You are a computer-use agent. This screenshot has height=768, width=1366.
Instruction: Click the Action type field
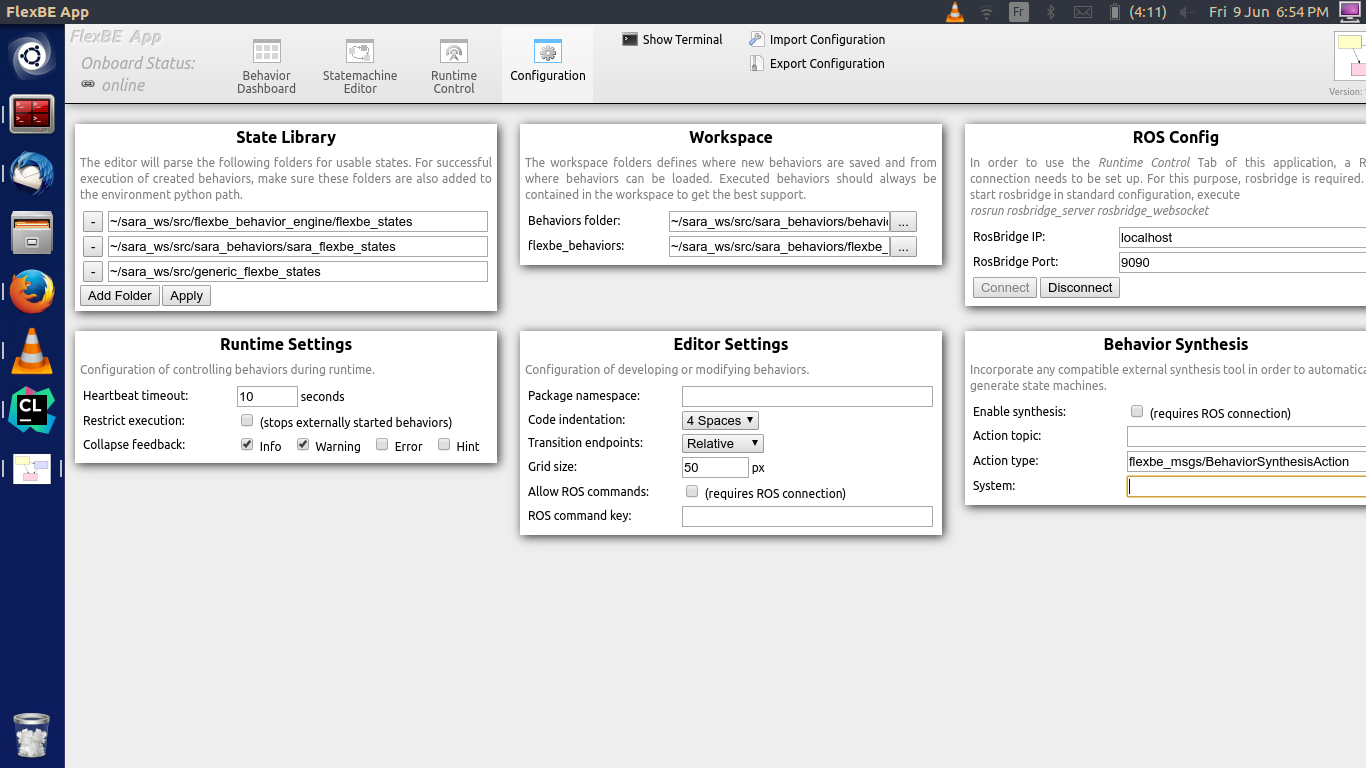[1246, 461]
